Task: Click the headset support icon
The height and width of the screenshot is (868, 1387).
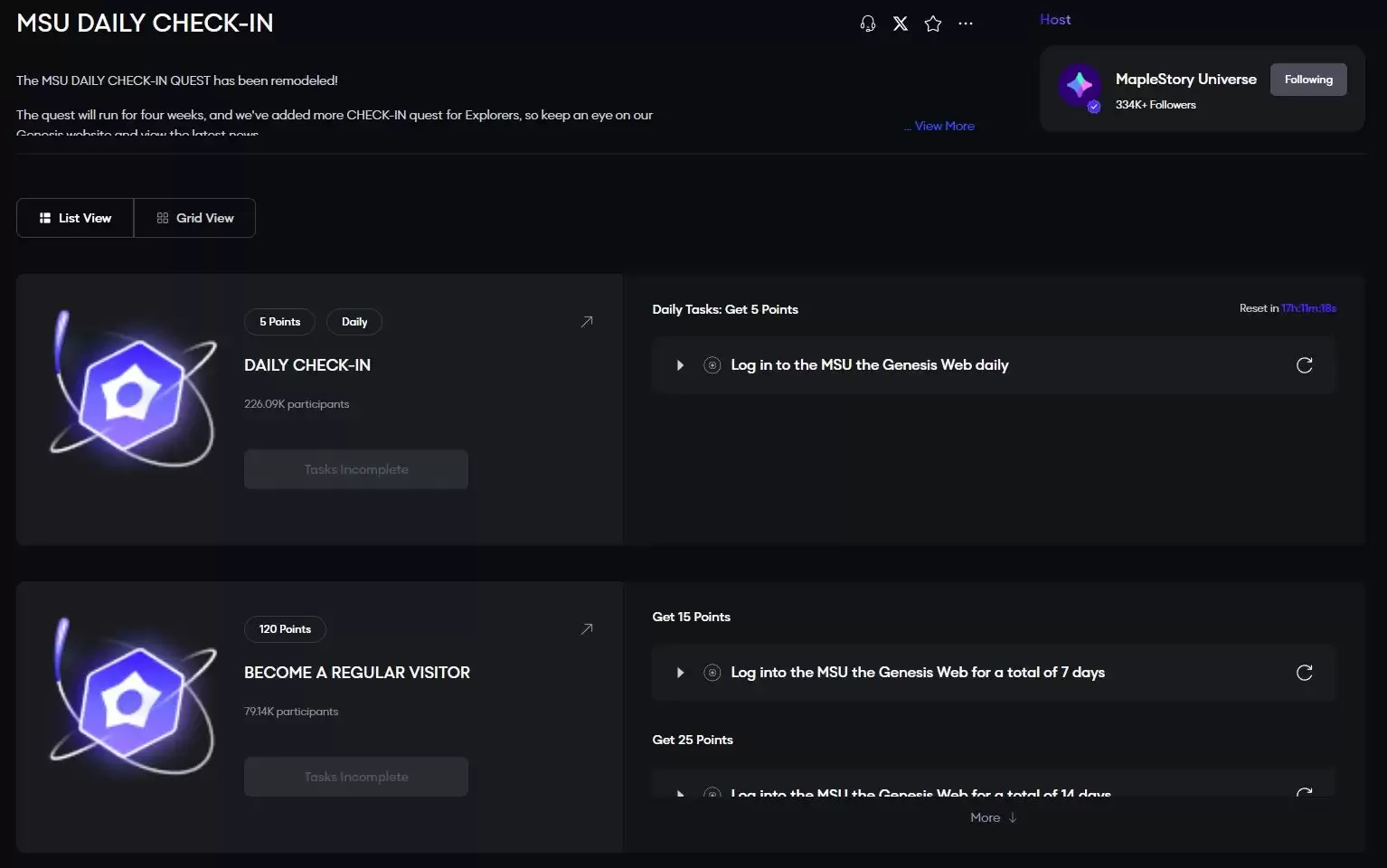Action: click(x=868, y=24)
